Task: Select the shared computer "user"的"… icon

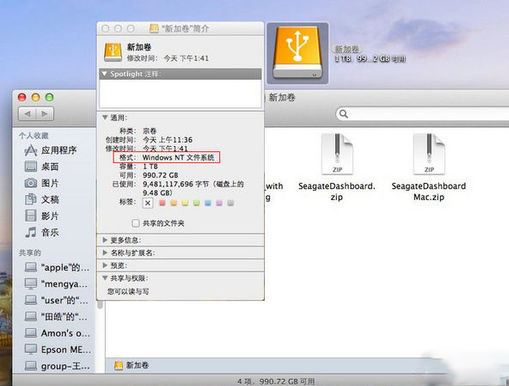Action: pyautogui.click(x=31, y=300)
